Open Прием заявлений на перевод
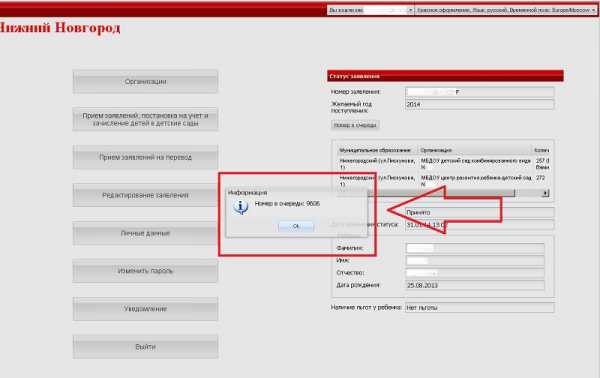 coord(145,157)
